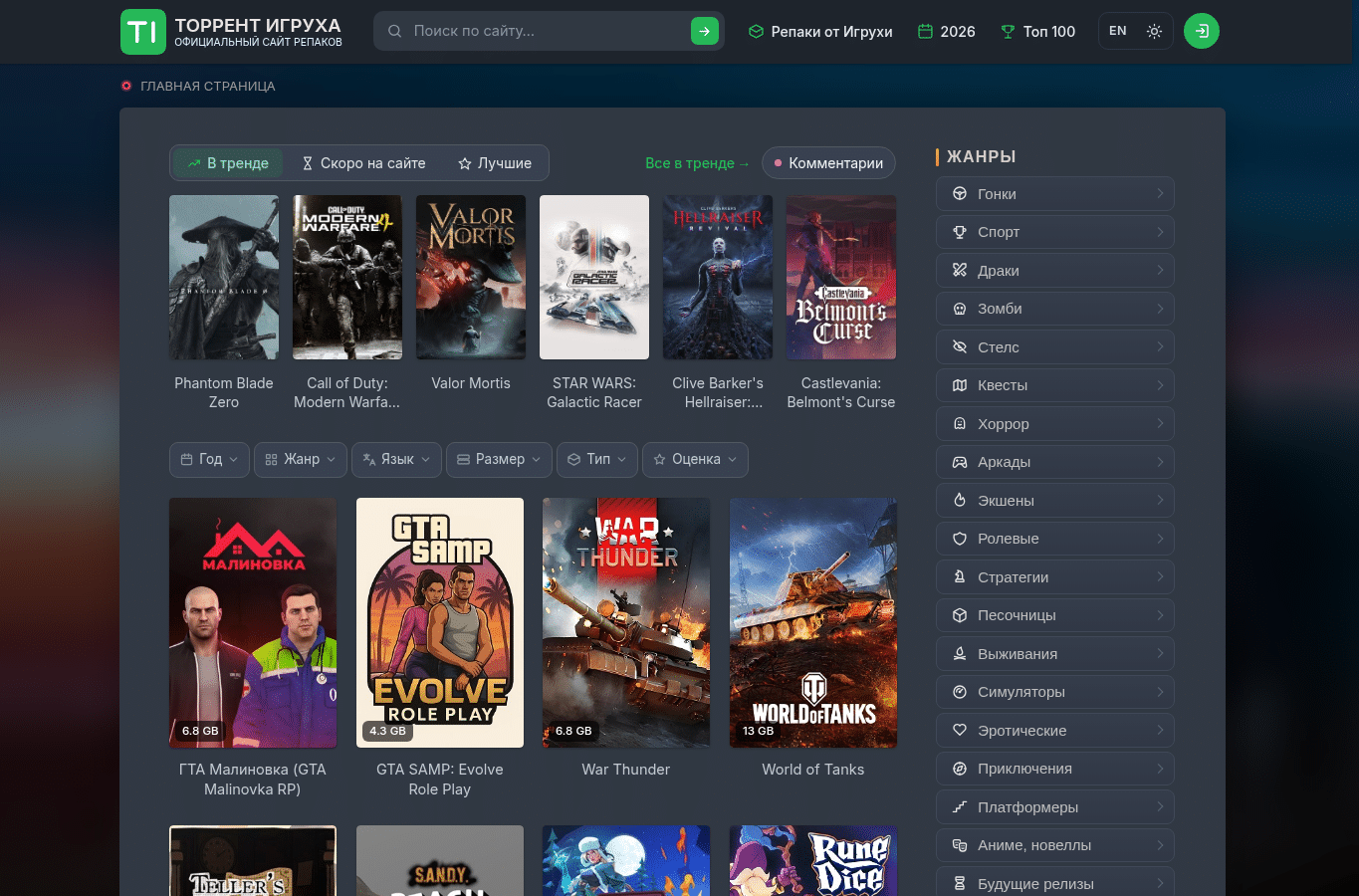The image size is (1359, 896).
Task: Click the gamepad icon beside Аркады
Action: (960, 462)
